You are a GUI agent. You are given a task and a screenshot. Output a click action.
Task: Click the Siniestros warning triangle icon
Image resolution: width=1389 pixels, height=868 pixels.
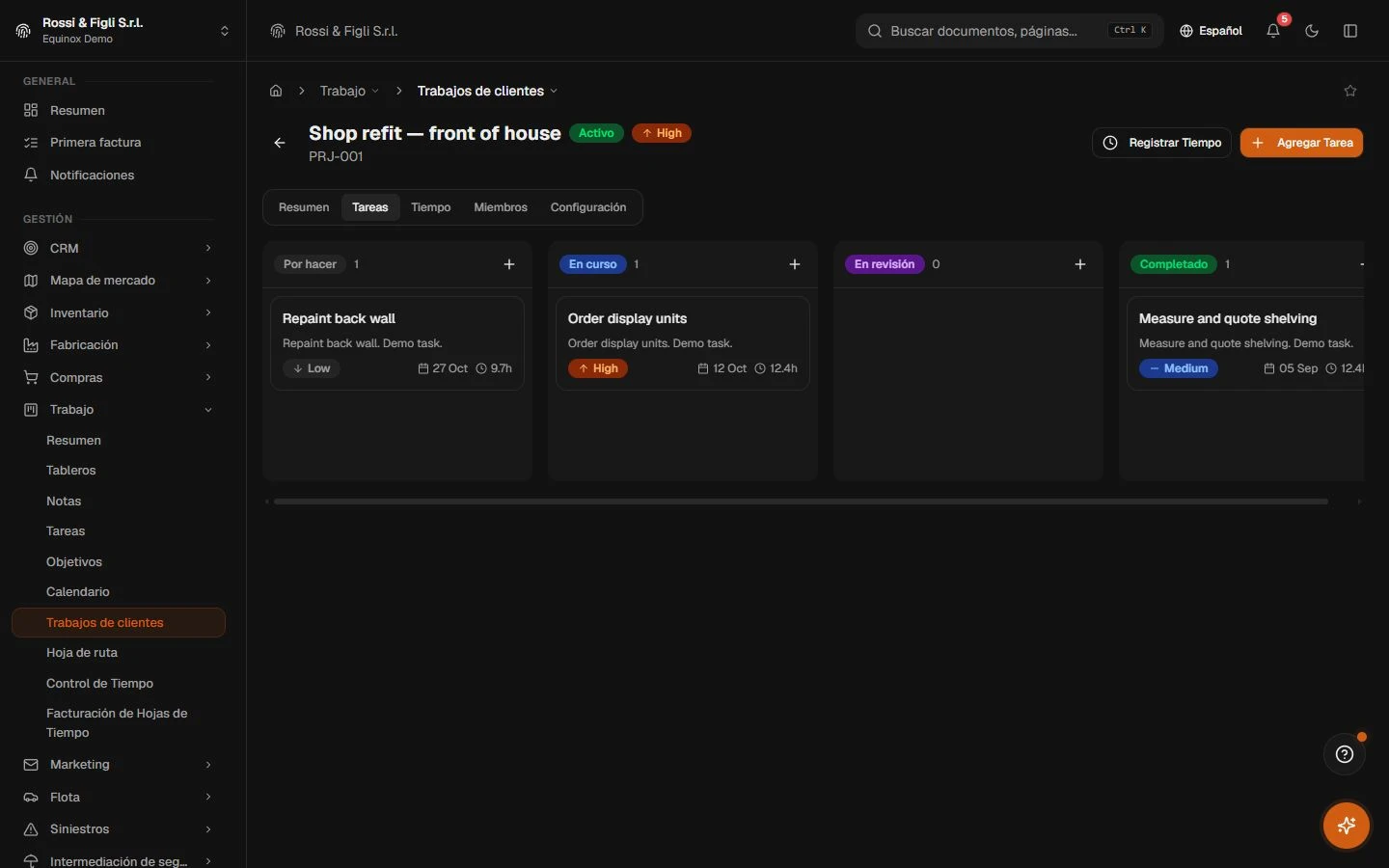[x=31, y=829]
